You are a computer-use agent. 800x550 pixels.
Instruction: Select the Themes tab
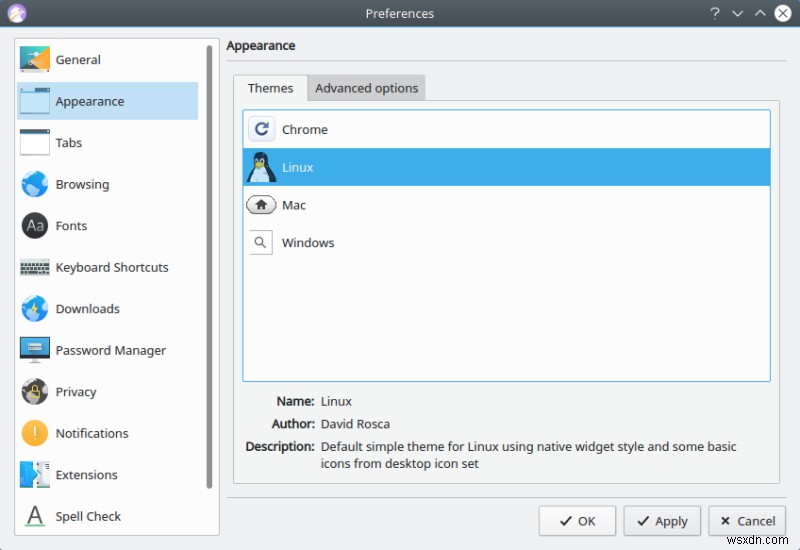[270, 88]
